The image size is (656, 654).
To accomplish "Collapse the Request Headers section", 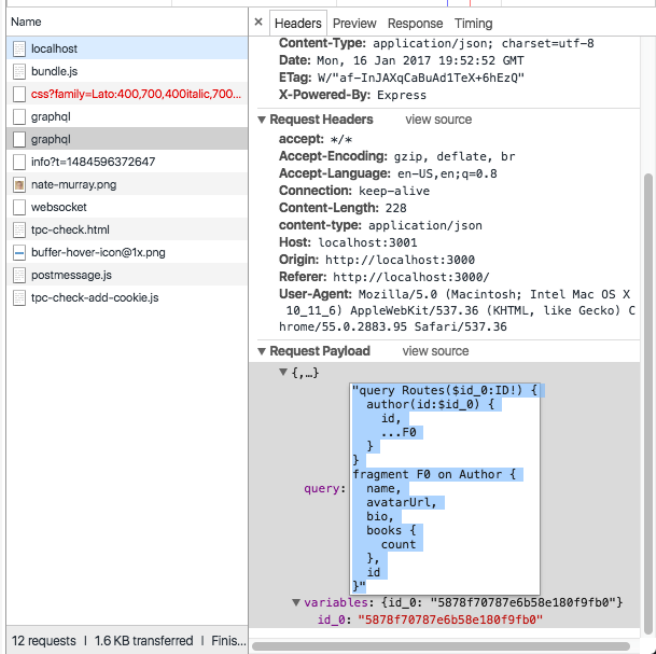I will point(262,120).
